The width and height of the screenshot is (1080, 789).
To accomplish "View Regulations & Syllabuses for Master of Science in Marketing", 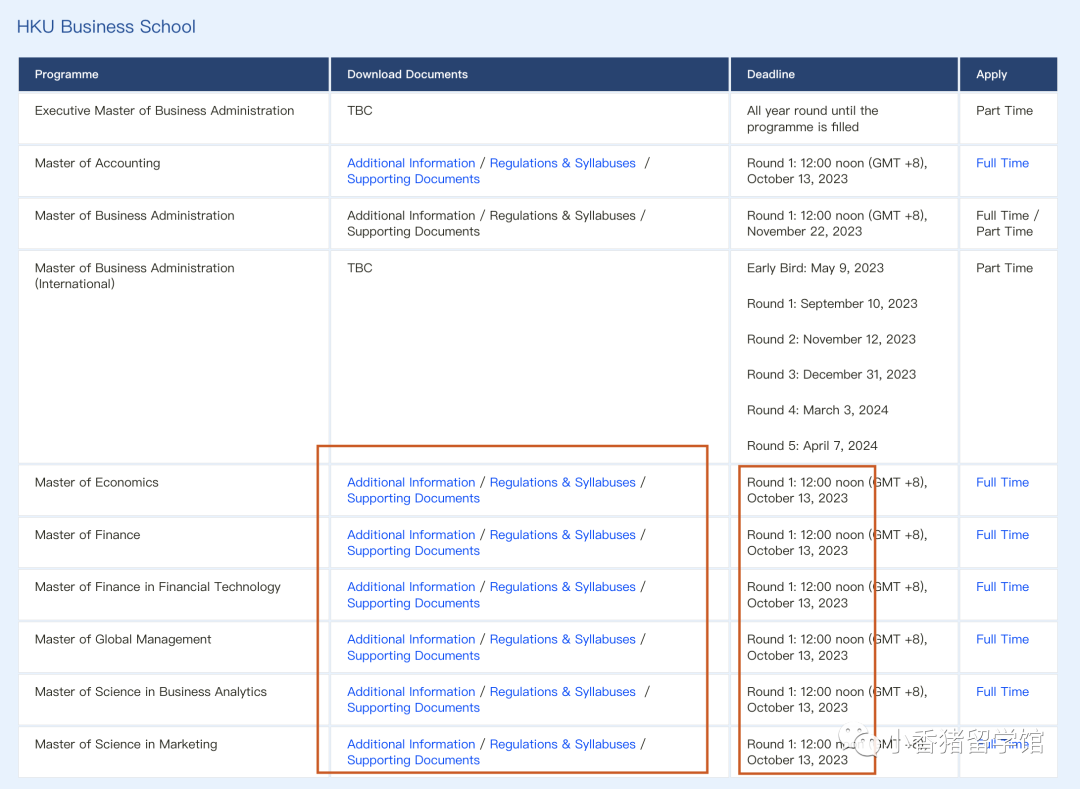I will pos(563,744).
